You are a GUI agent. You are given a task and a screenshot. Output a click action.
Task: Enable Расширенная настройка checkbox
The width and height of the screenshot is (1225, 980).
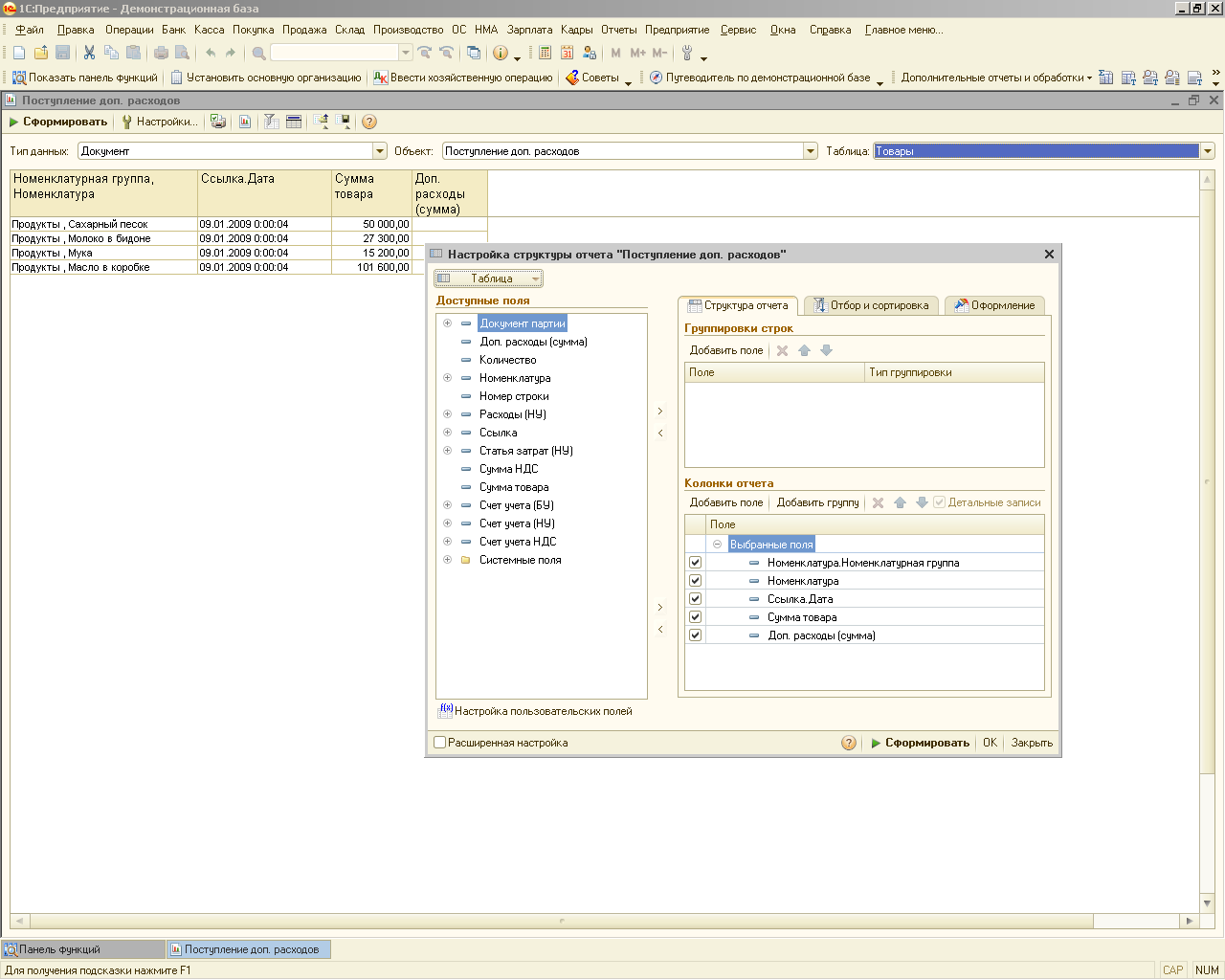pyautogui.click(x=440, y=743)
